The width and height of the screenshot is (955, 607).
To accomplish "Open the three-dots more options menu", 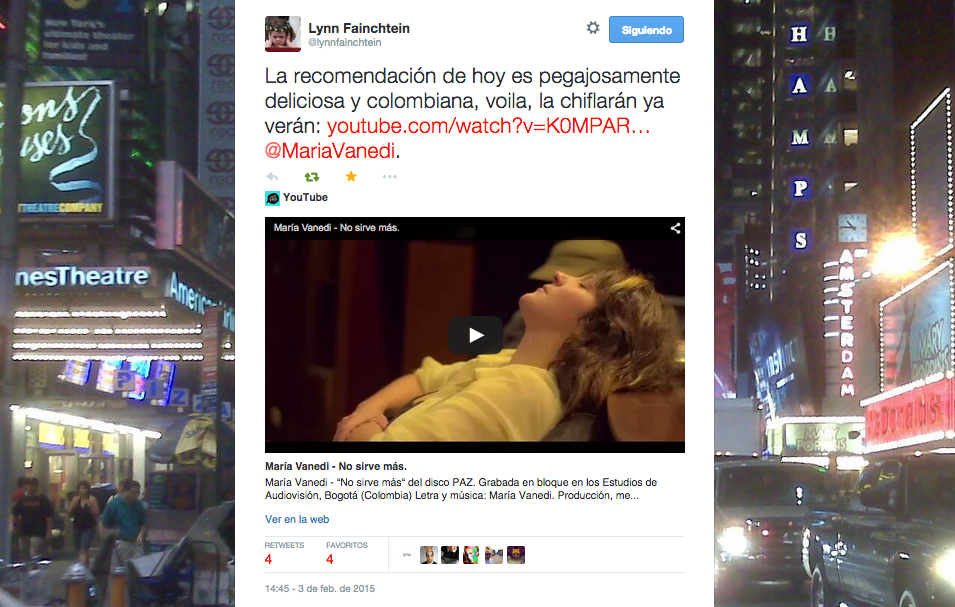I will point(390,177).
